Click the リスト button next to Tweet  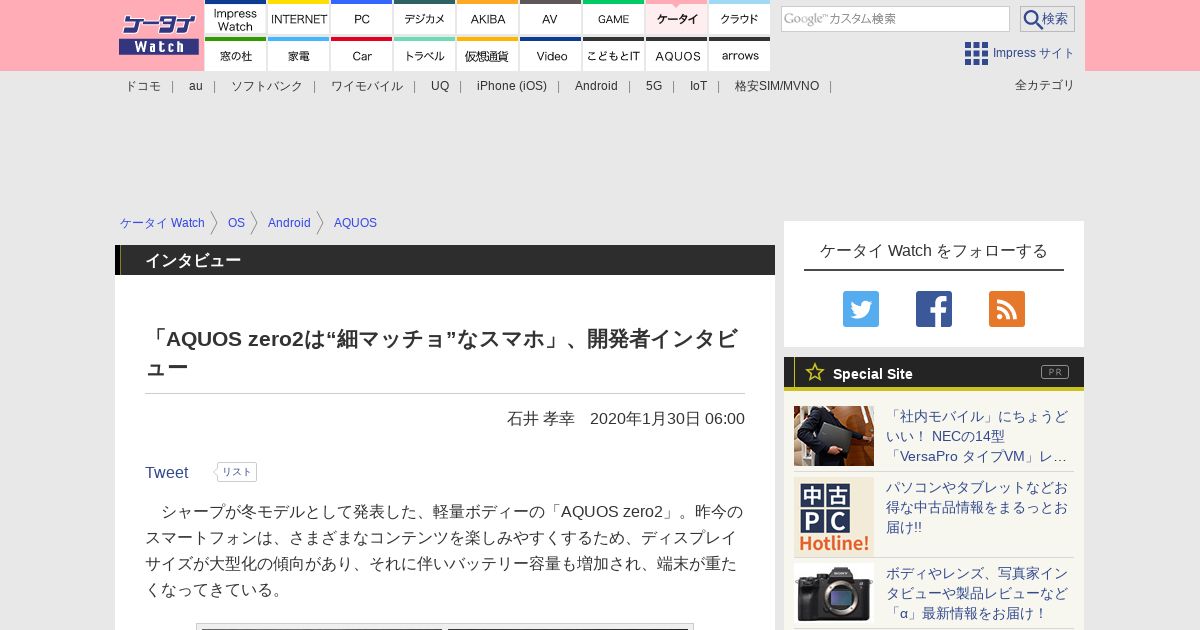pos(237,472)
